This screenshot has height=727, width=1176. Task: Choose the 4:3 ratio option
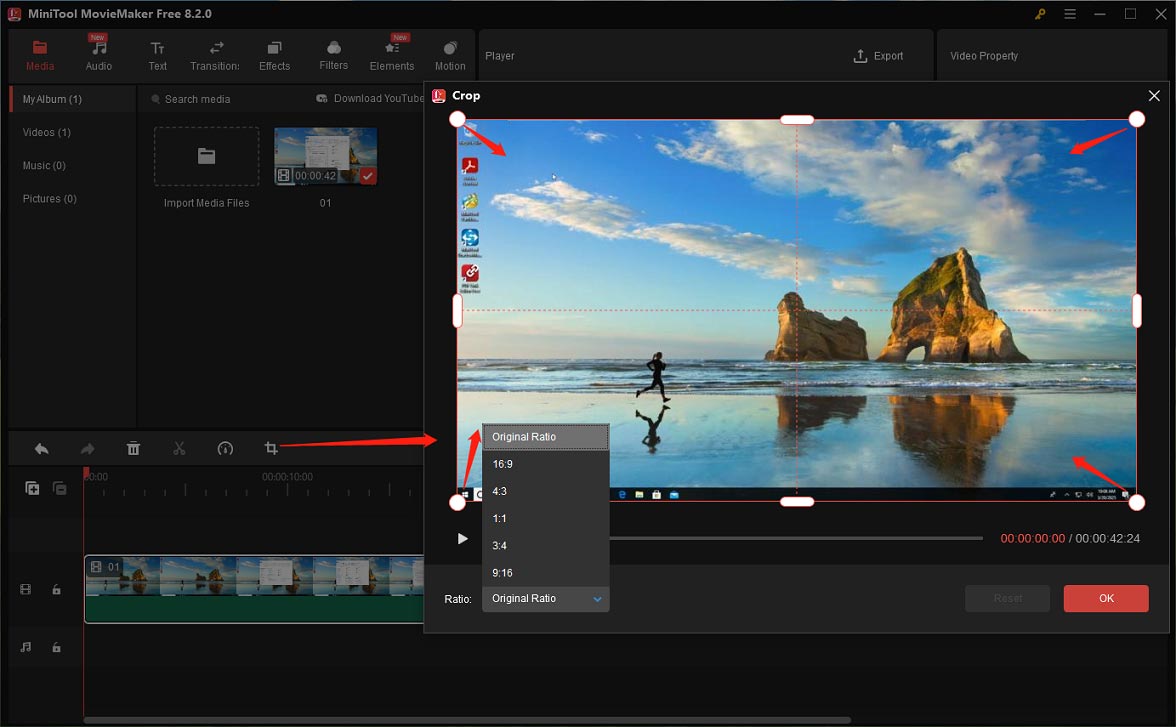[x=545, y=491]
